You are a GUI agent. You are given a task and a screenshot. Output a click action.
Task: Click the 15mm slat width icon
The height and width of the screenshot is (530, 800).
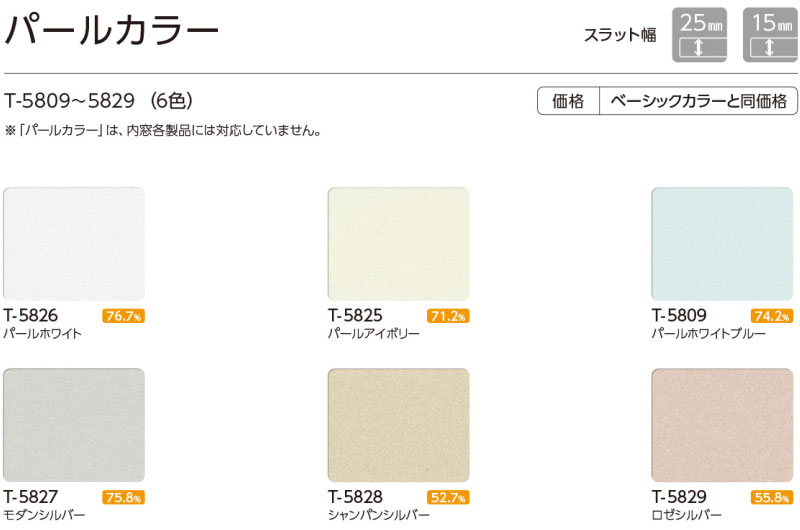(x=768, y=36)
